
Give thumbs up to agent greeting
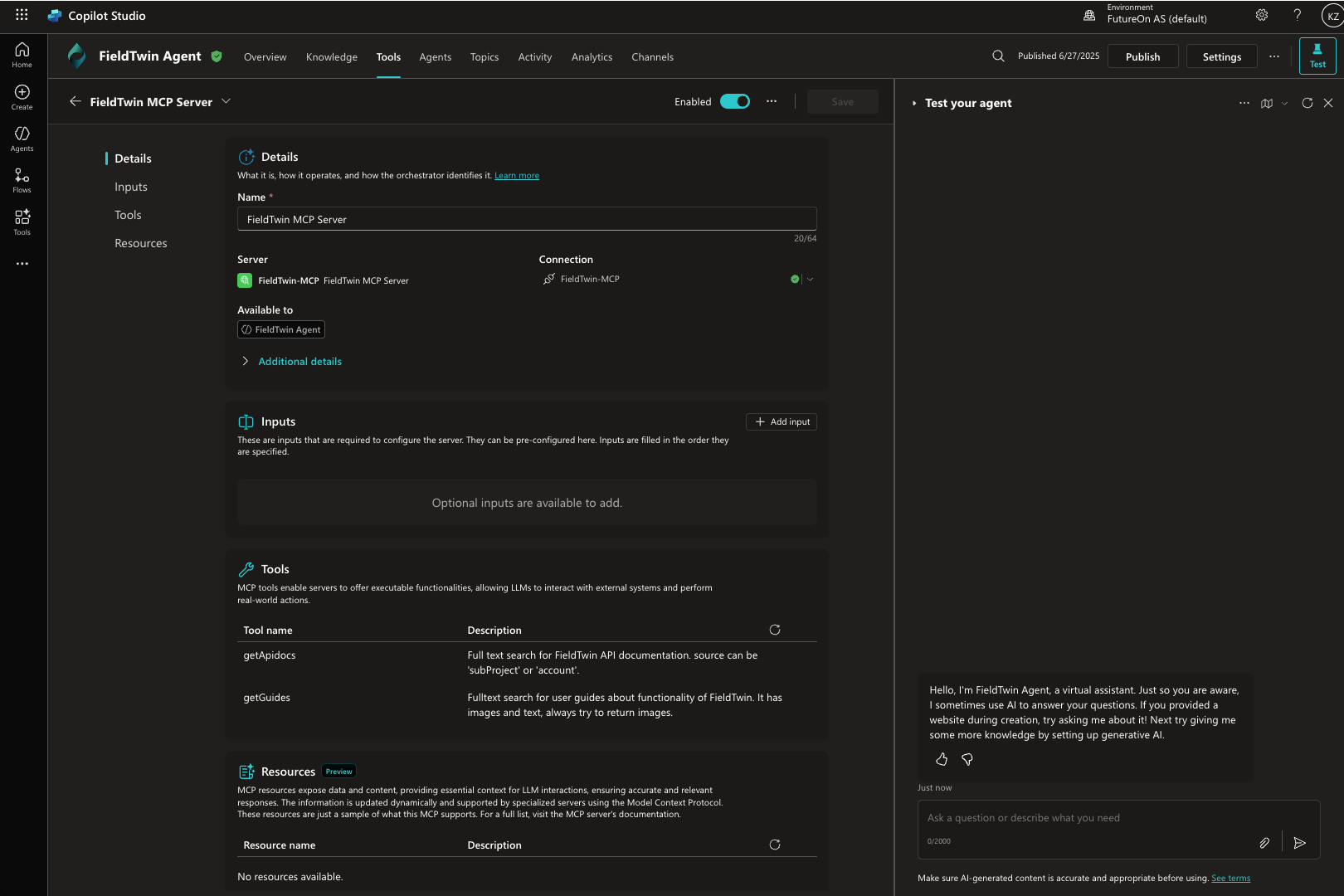pos(942,759)
